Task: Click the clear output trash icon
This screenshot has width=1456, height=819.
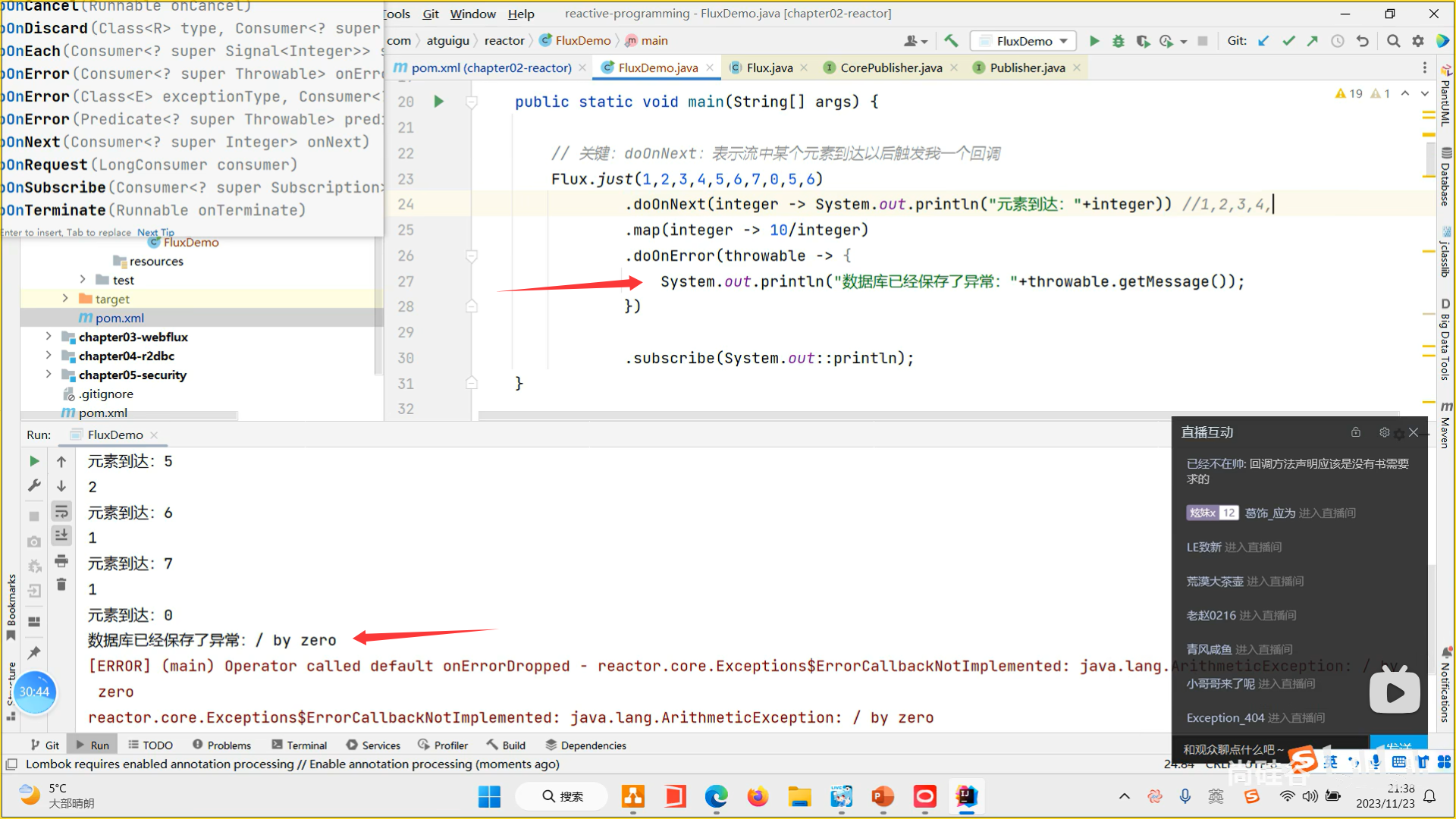Action: point(61,585)
